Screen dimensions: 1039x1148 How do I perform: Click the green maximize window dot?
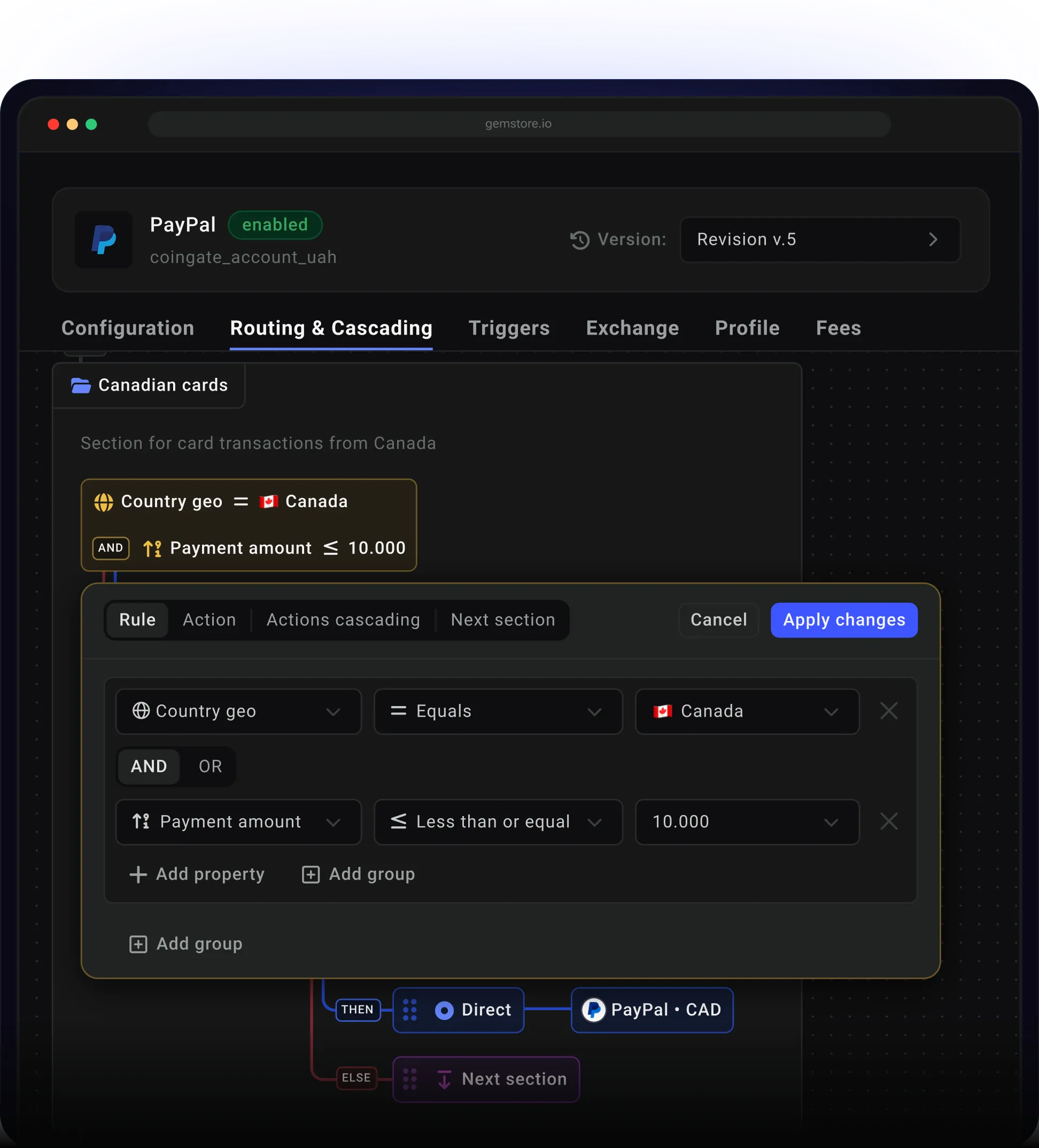91,124
